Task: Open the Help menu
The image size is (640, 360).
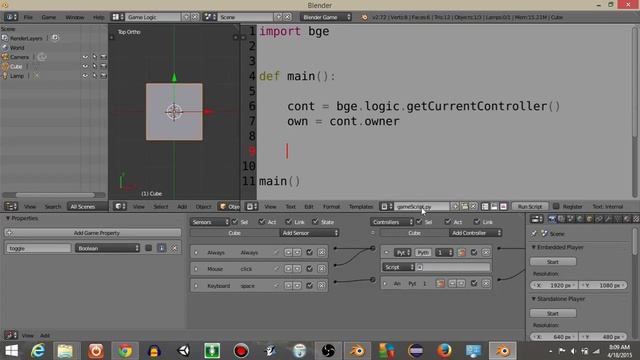Action: (x=98, y=17)
